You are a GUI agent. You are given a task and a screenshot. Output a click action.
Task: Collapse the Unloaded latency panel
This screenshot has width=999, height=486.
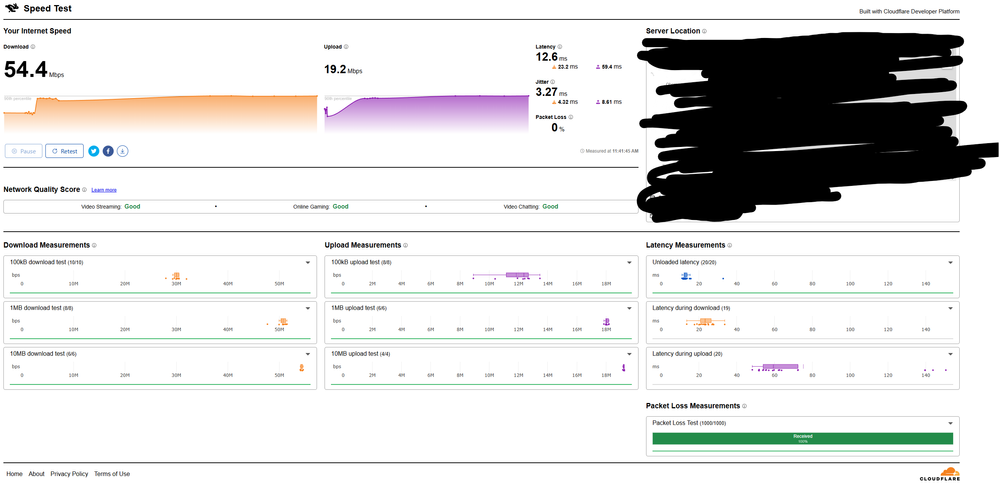click(x=951, y=263)
